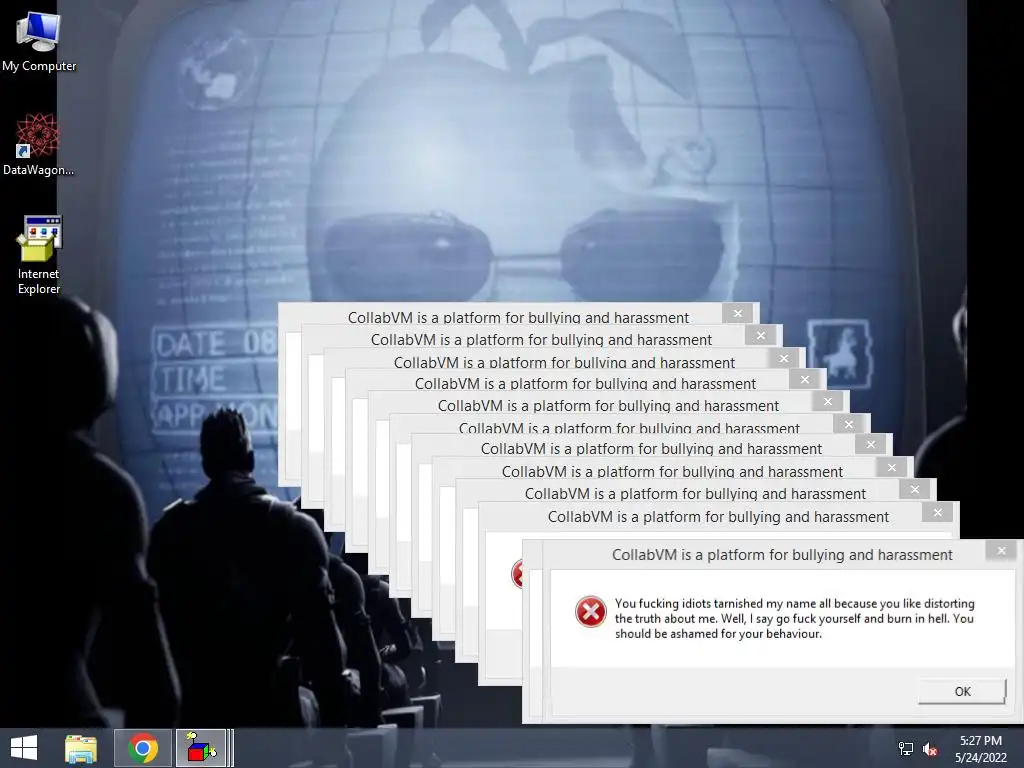Open Google Chrome from the taskbar

click(x=143, y=748)
